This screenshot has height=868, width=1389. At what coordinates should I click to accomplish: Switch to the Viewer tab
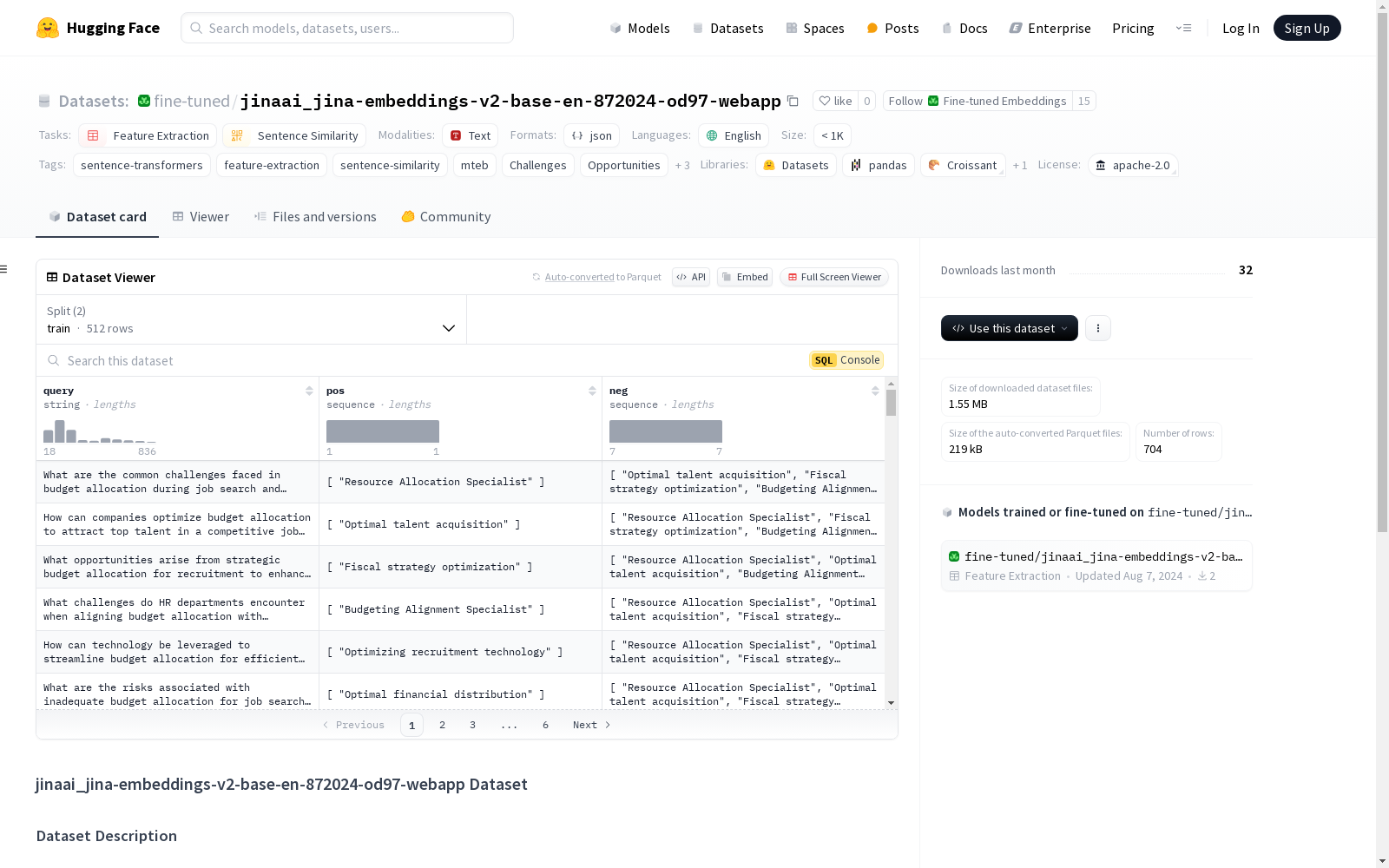coord(201,217)
